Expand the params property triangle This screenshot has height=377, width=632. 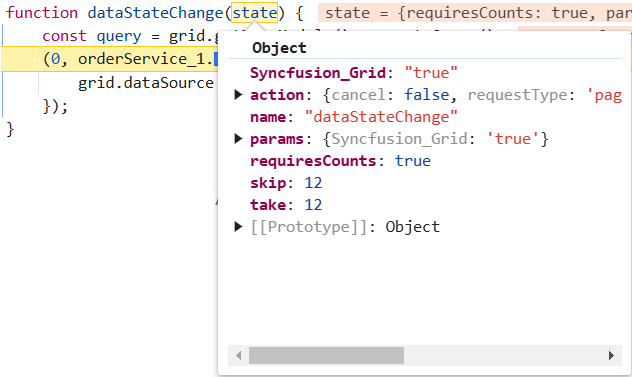coord(238,139)
